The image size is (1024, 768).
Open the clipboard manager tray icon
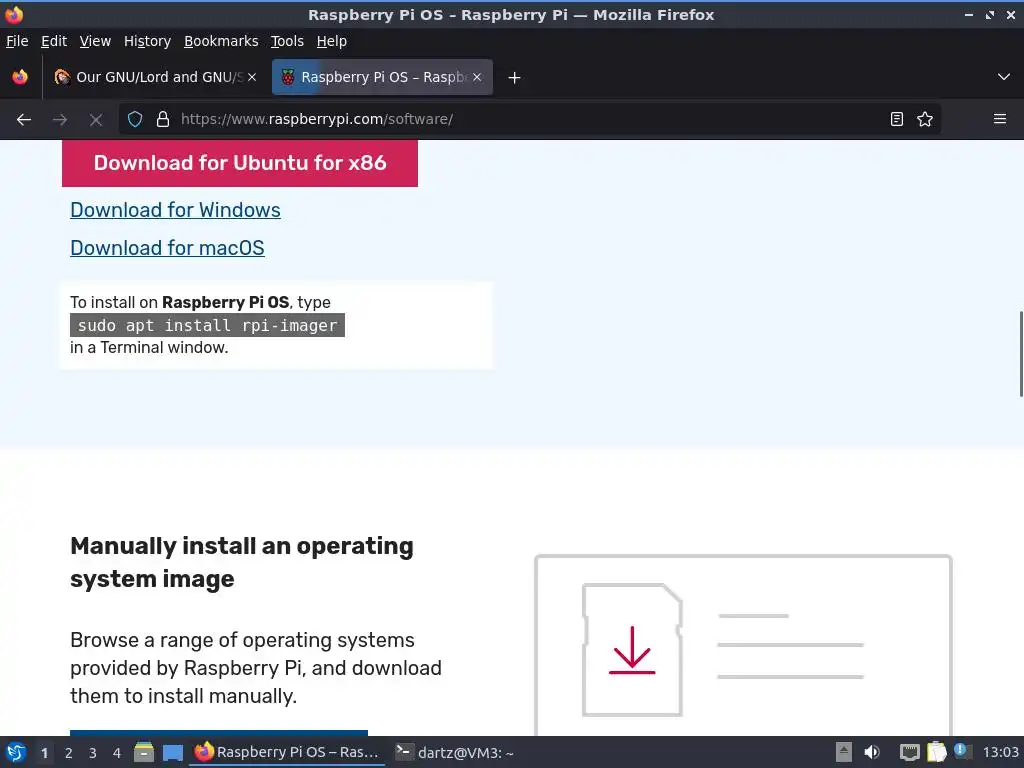coord(936,752)
